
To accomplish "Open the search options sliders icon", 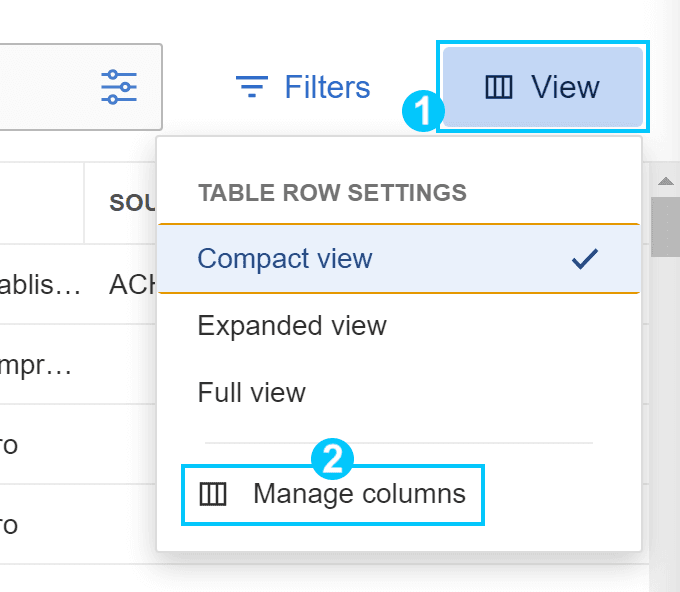I will [x=119, y=87].
